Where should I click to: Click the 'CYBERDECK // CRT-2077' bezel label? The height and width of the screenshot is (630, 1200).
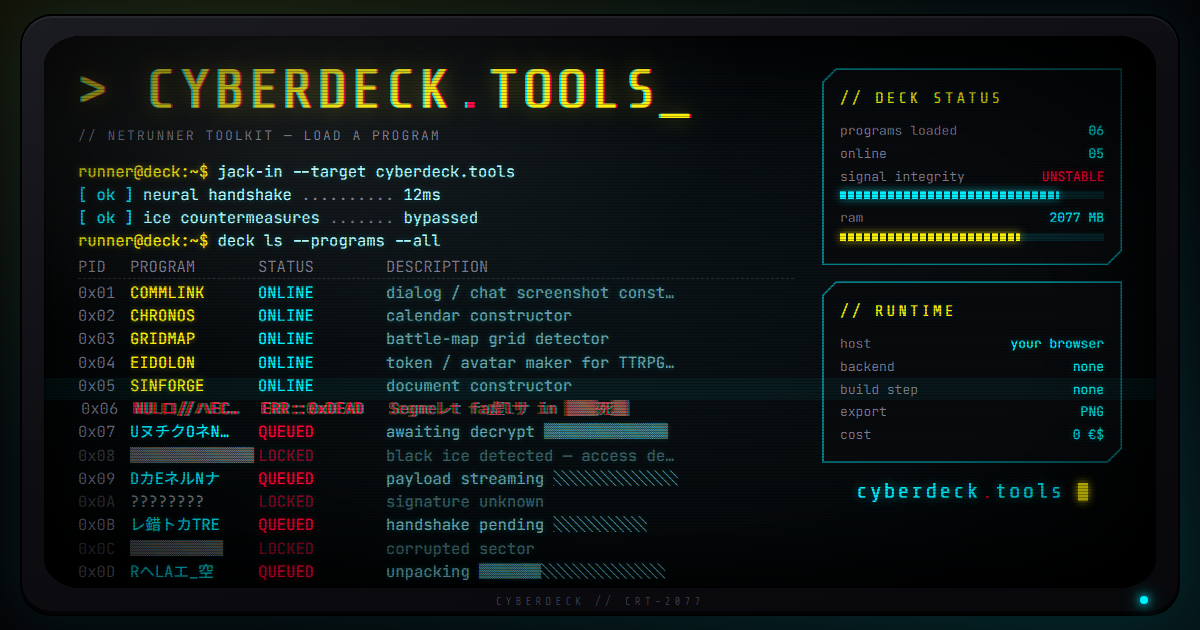tap(599, 601)
